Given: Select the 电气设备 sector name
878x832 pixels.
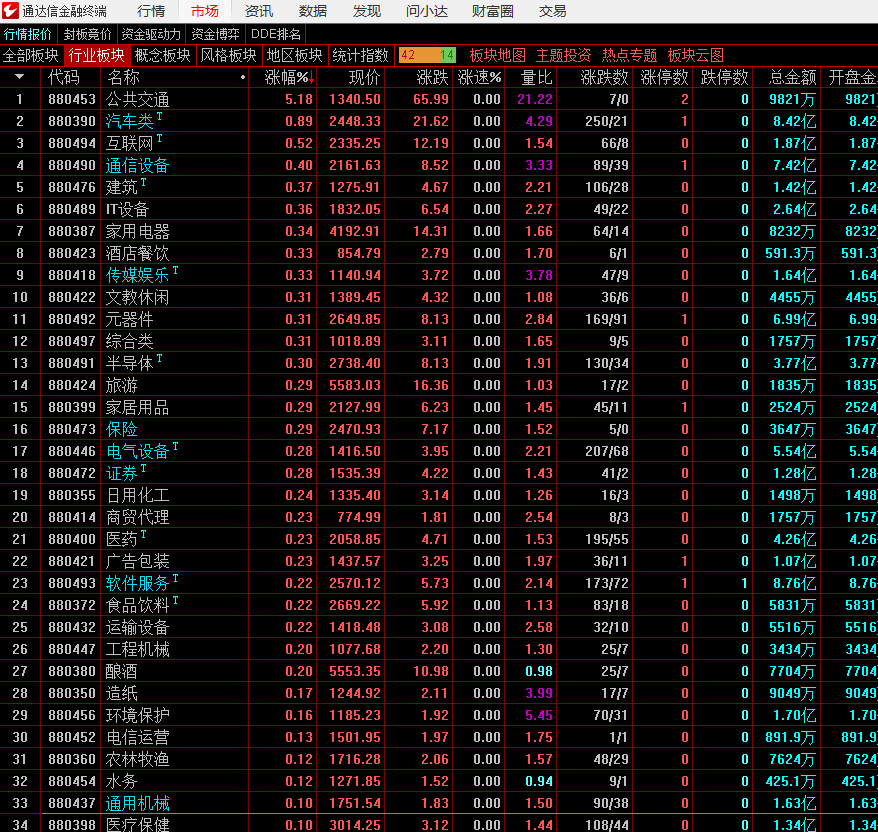Looking at the screenshot, I should (137, 451).
